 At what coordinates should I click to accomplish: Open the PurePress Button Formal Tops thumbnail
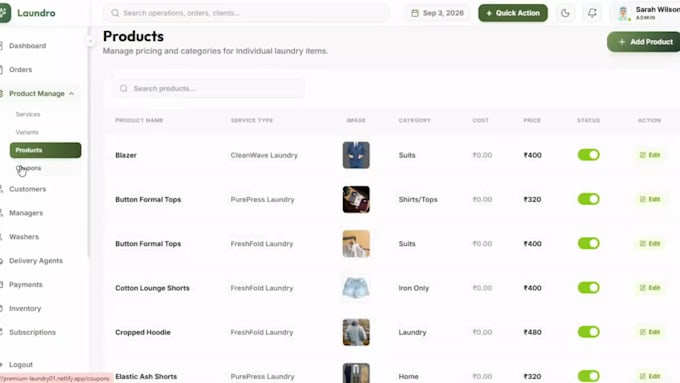(356, 199)
